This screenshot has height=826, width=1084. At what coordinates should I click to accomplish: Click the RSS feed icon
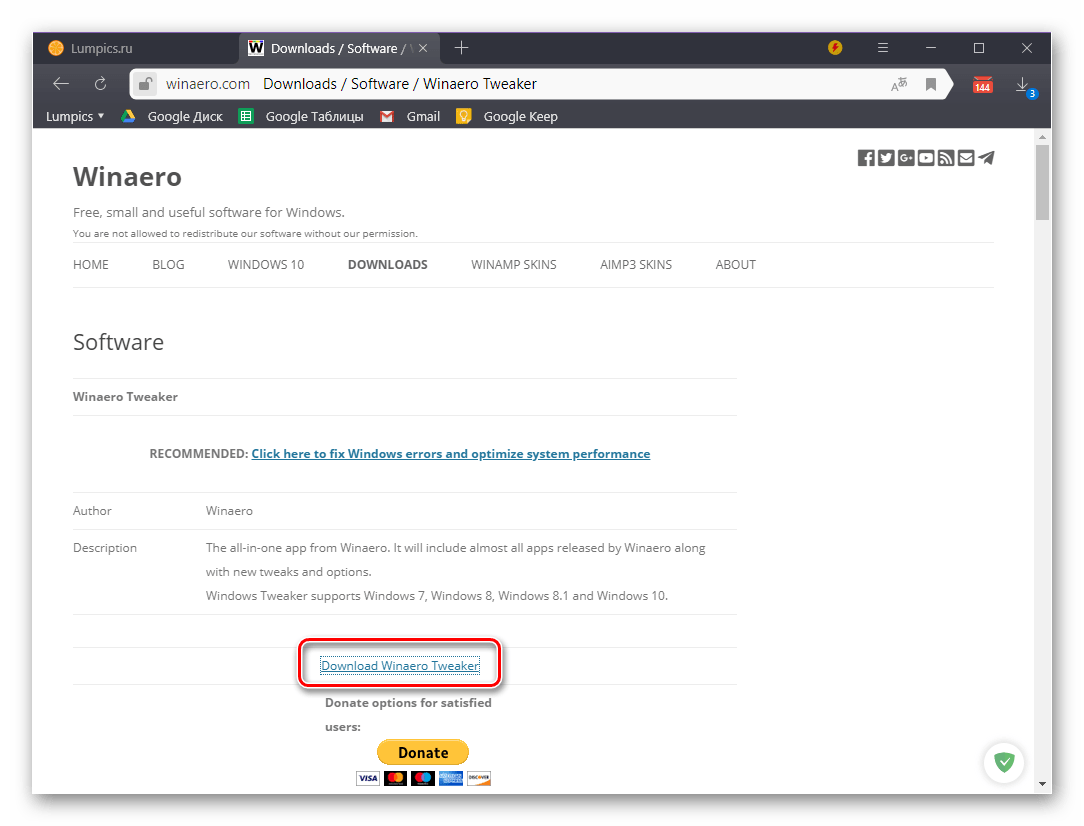tap(946, 158)
